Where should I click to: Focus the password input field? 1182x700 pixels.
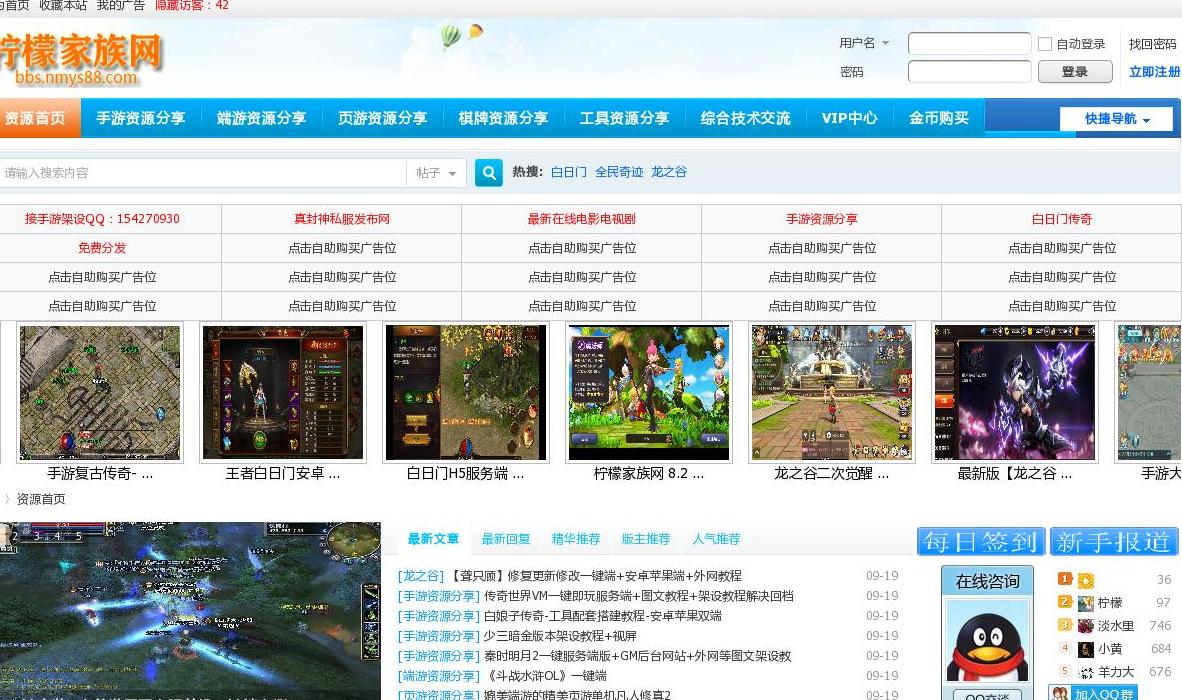point(969,72)
